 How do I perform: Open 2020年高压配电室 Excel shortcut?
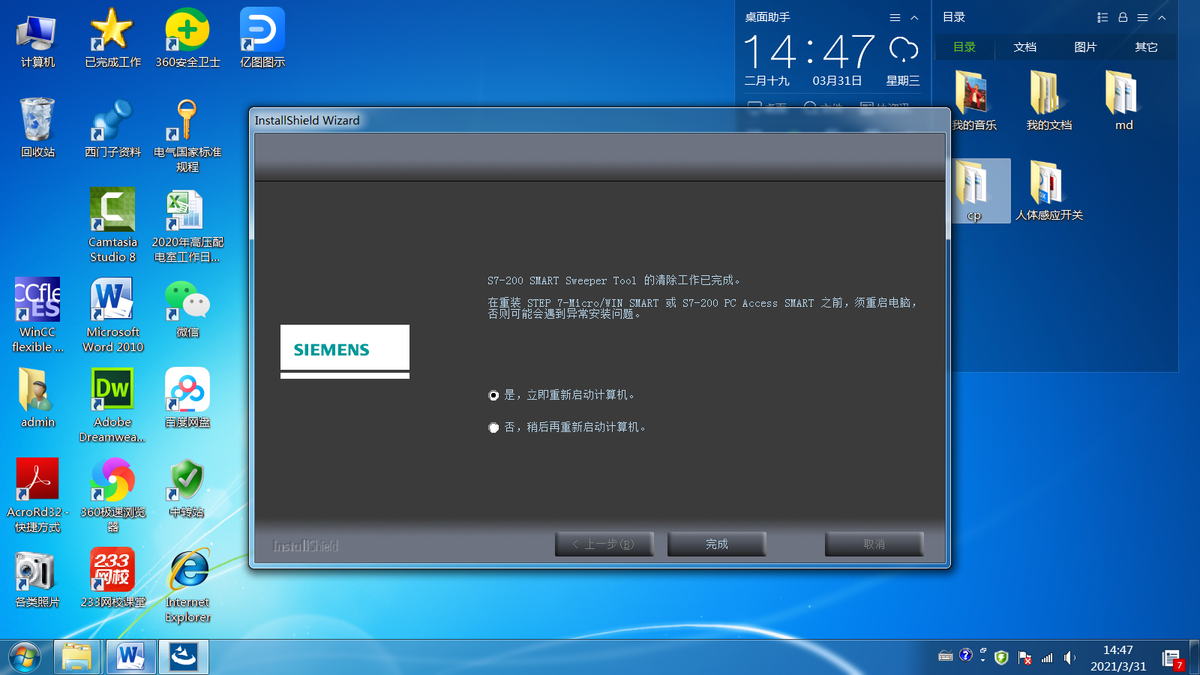187,225
